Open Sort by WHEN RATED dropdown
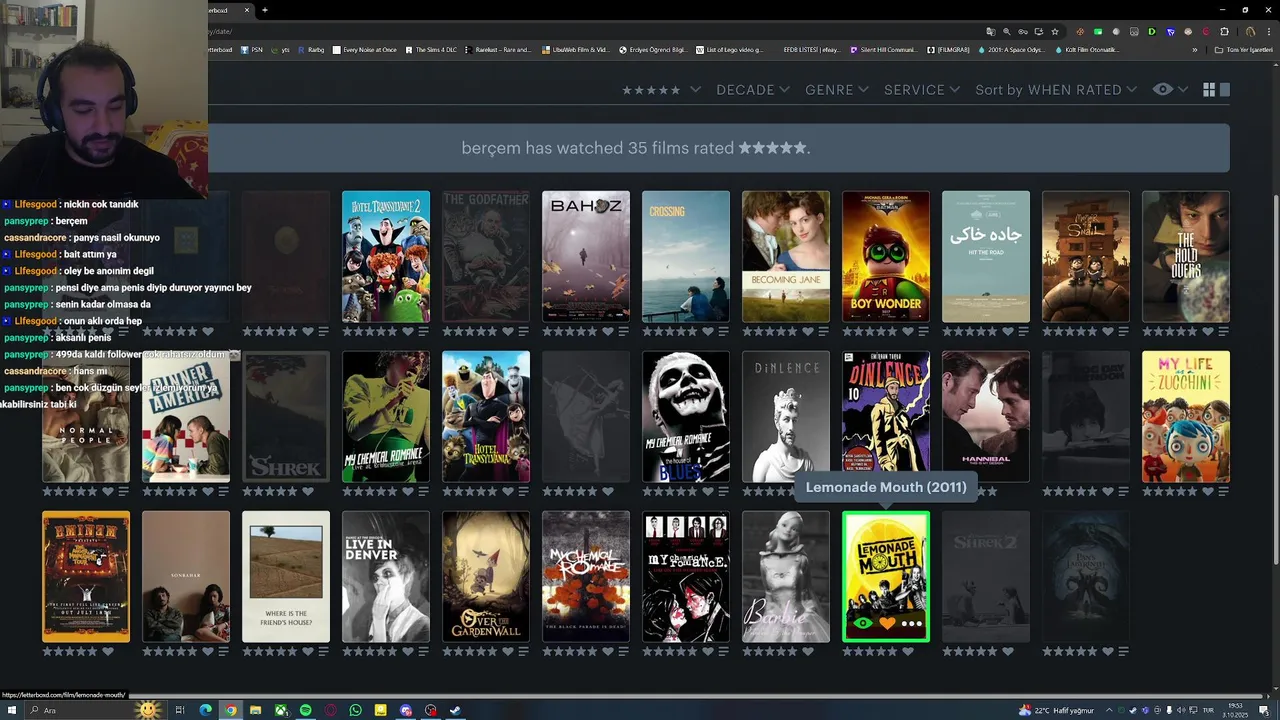The image size is (1280, 720). pyautogui.click(x=1056, y=90)
